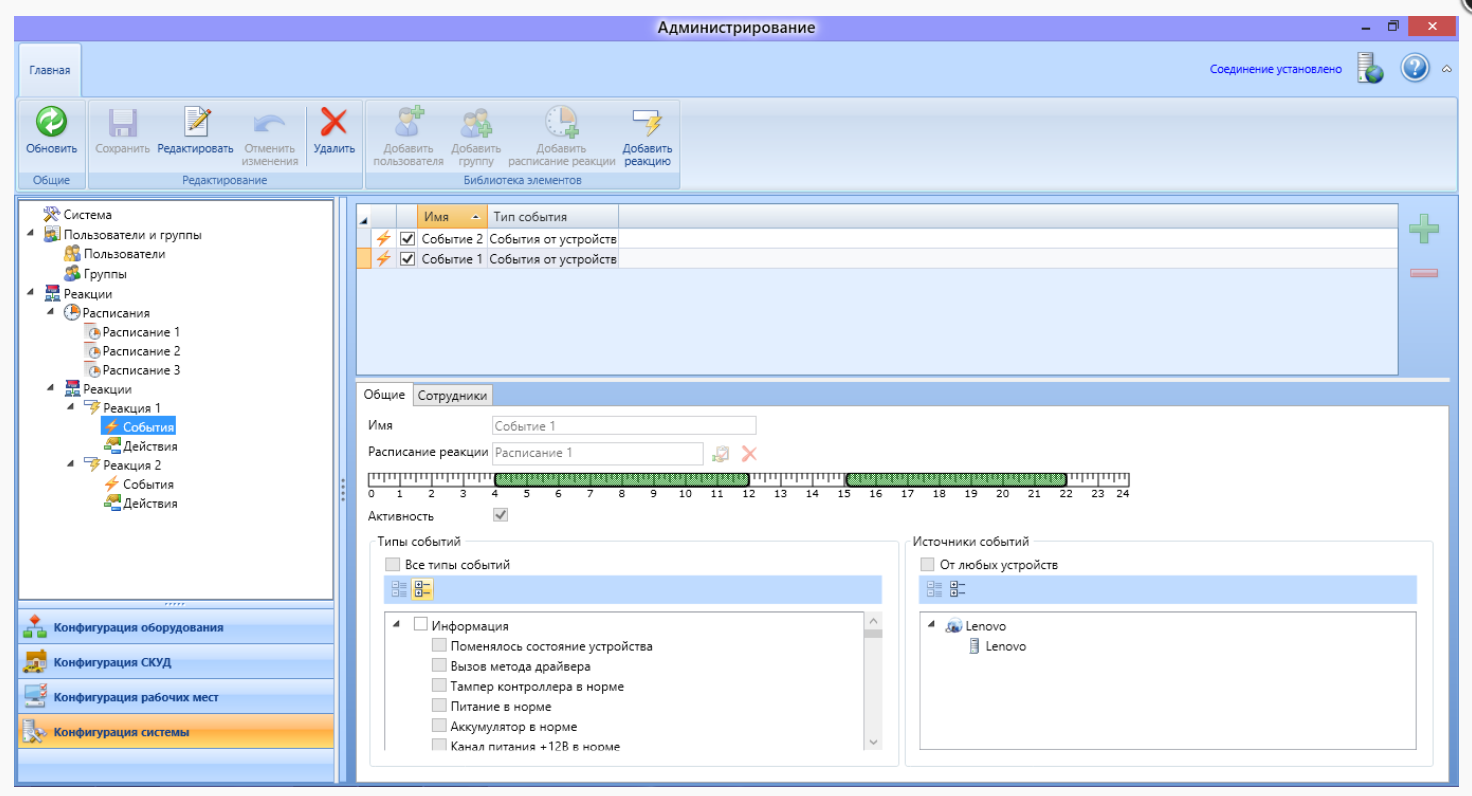Check Все типы событий checkbox
Screen dimensions: 1472x796
(x=393, y=565)
